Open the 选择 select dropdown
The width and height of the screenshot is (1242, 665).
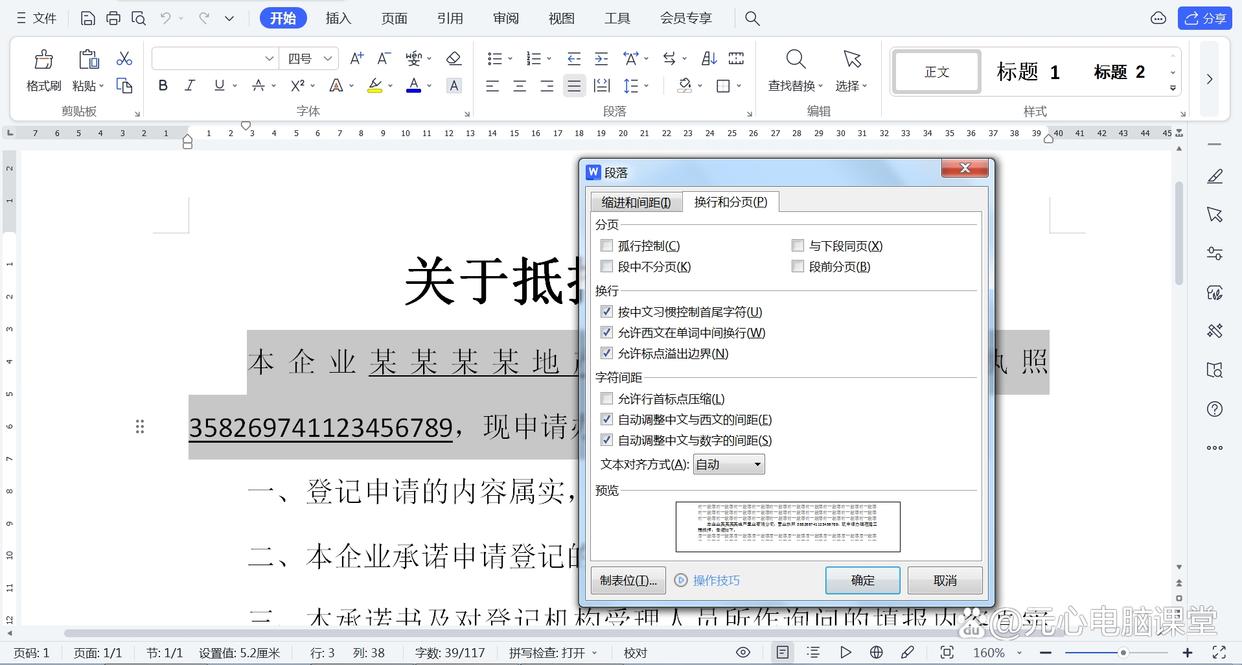(852, 86)
